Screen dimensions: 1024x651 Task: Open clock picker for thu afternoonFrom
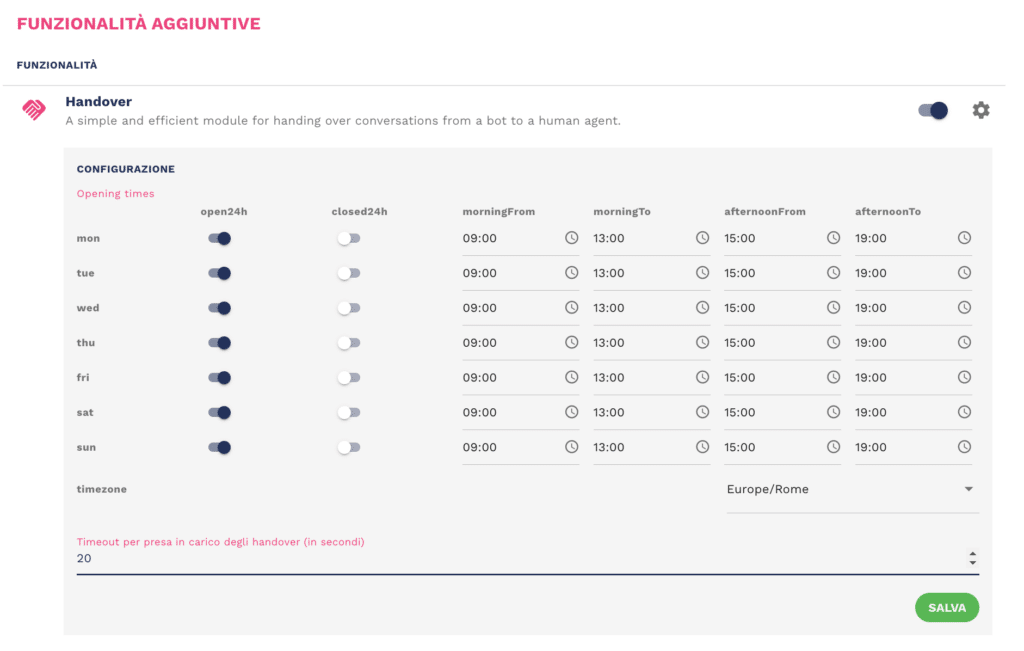tap(833, 342)
